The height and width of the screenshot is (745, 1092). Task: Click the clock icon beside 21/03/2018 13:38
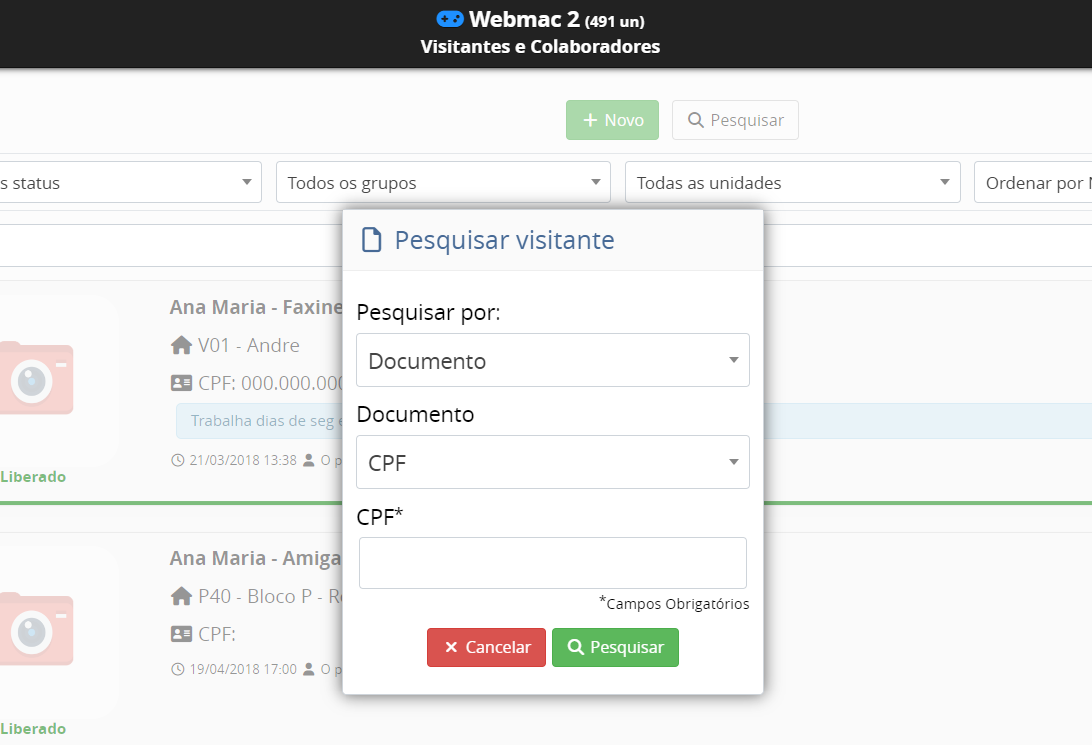point(178,460)
